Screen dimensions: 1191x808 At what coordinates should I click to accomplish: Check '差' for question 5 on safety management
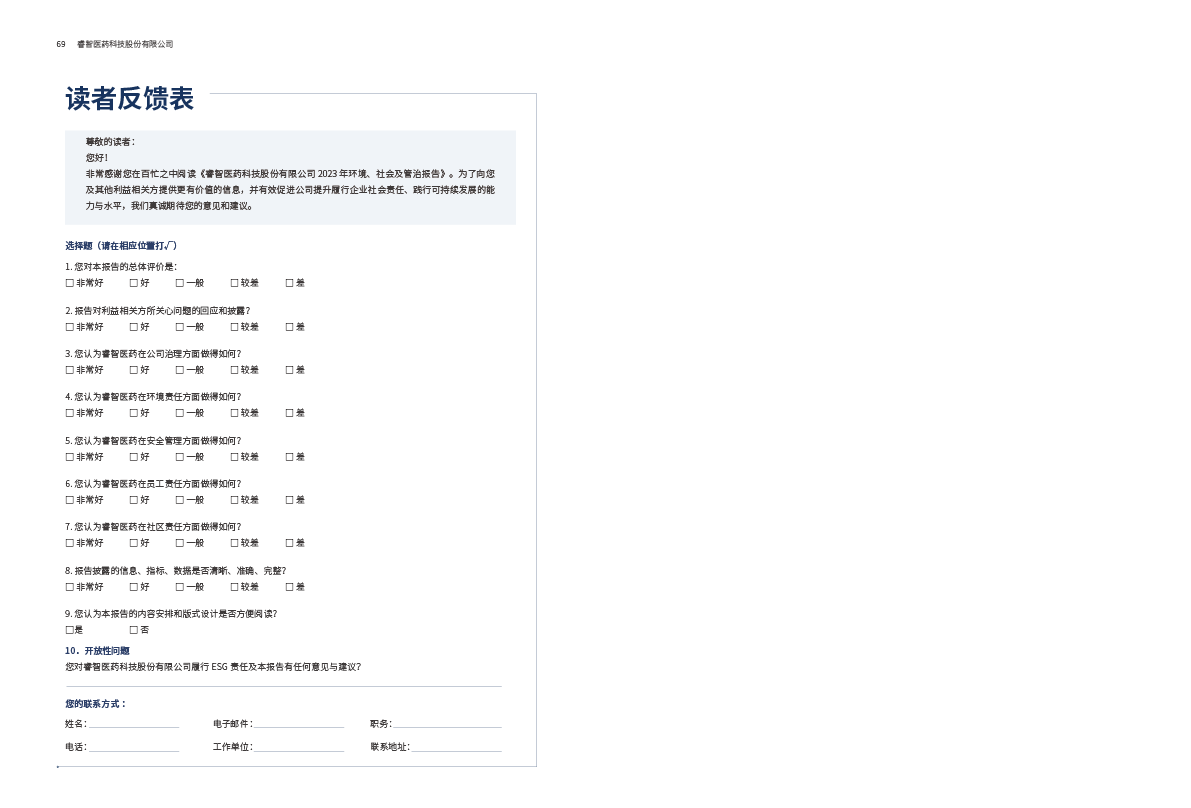coord(289,457)
